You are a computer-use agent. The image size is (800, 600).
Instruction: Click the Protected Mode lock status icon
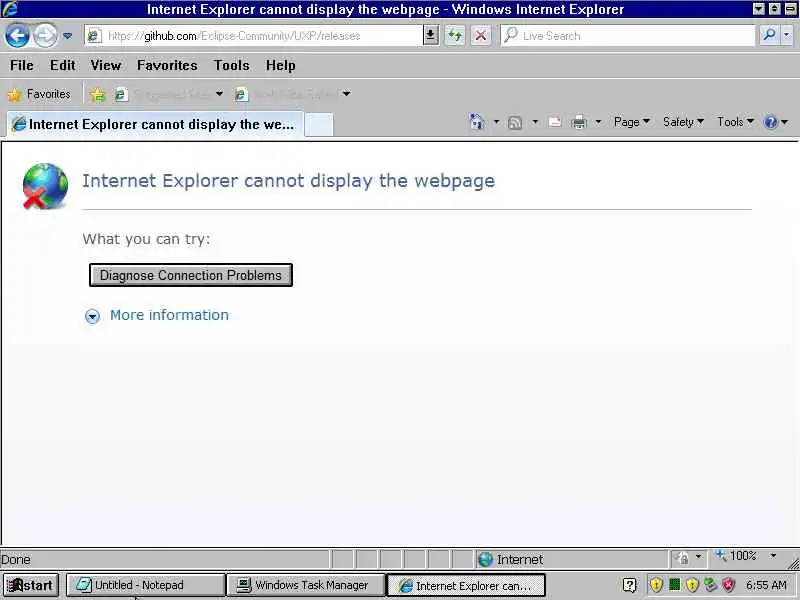pyautogui.click(x=681, y=558)
